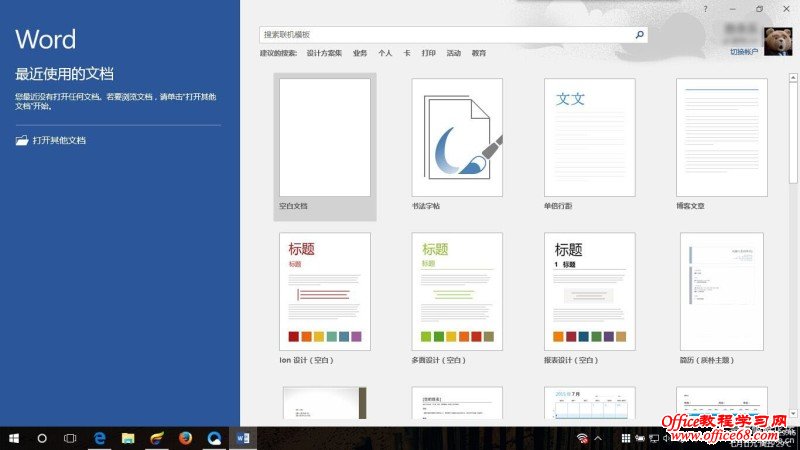
Task: Select the 业务 suggested search category
Action: click(x=360, y=53)
